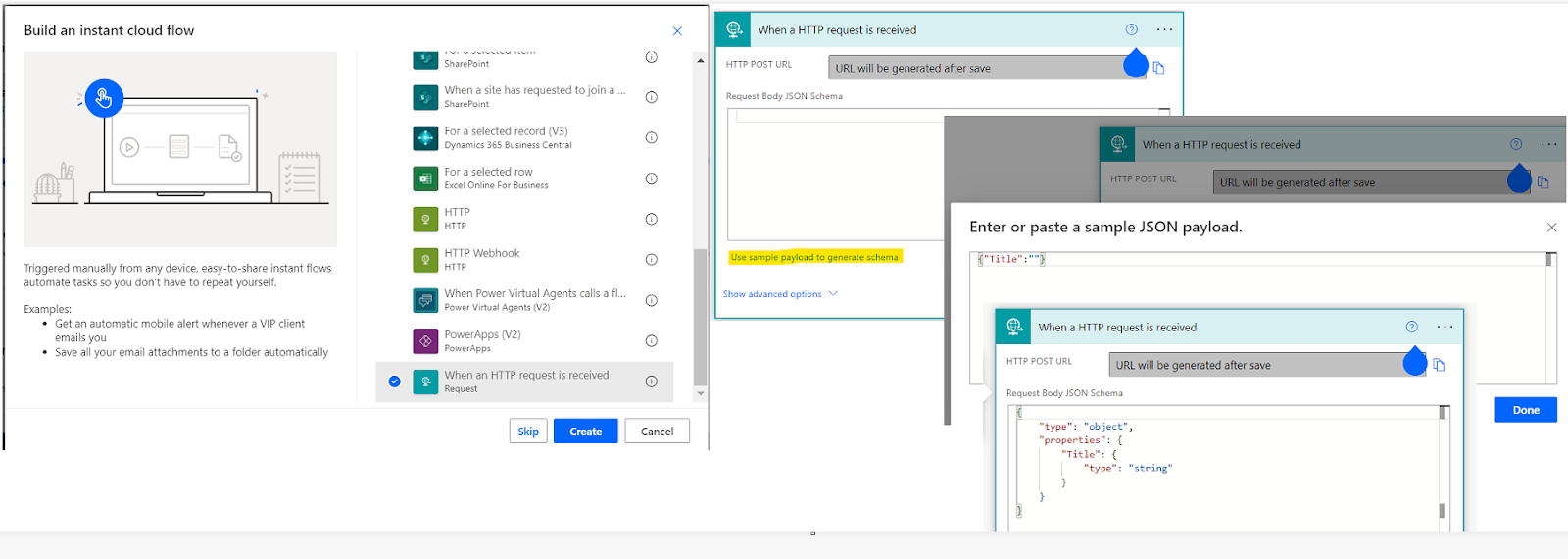Click HTTP POST URL field in top card
Image resolution: width=1568 pixels, height=559 pixels.
coord(986,68)
